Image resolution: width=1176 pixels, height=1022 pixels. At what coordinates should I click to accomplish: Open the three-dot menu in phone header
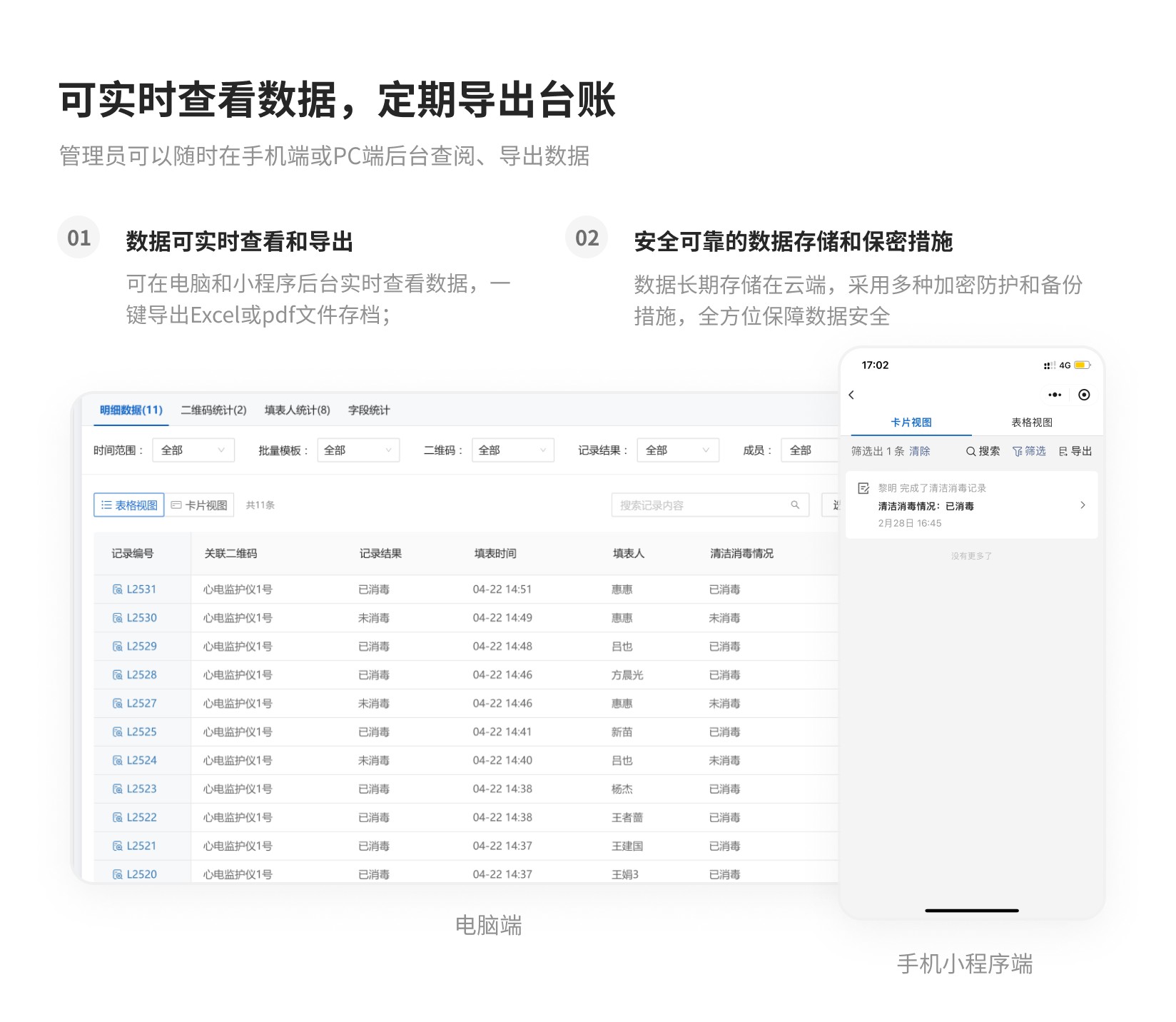coord(1055,395)
